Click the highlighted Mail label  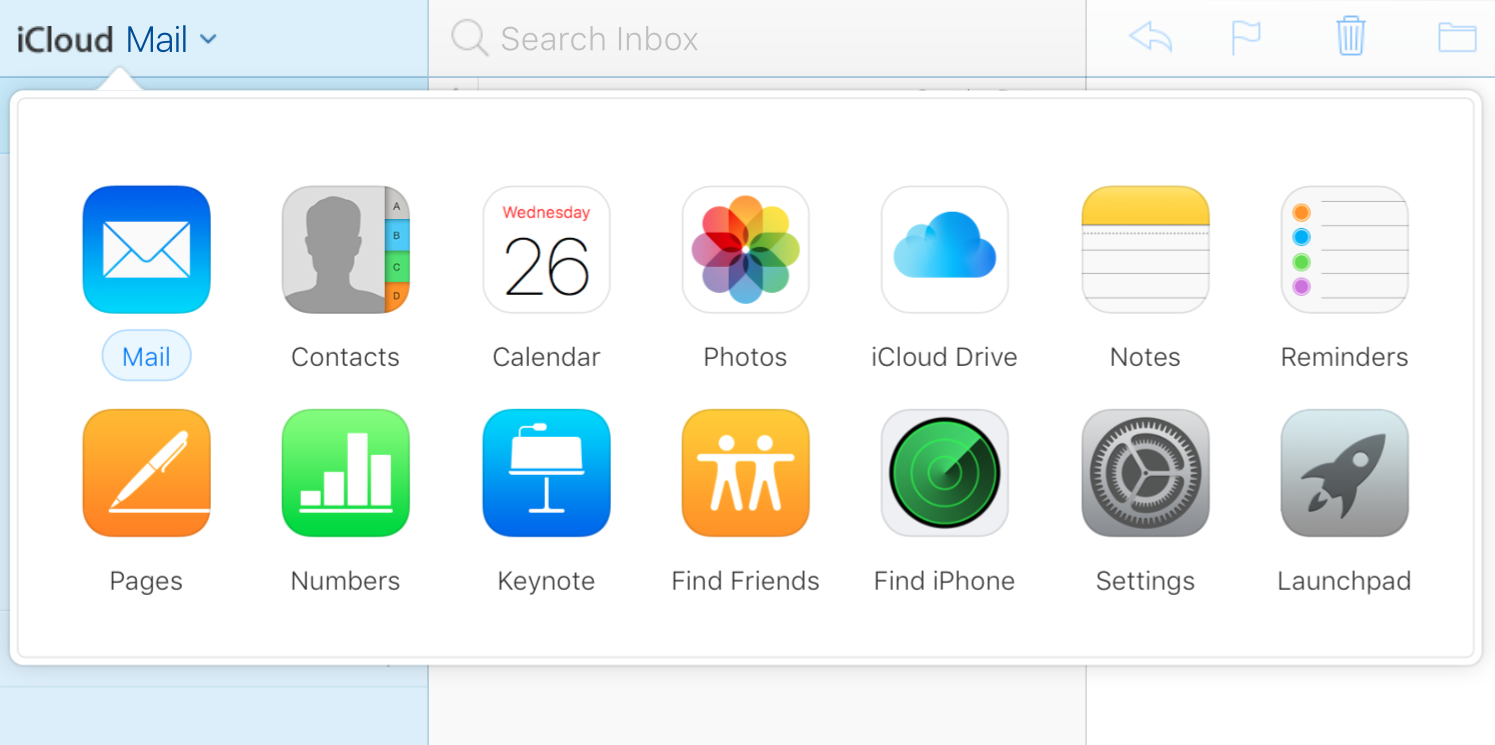(146, 357)
